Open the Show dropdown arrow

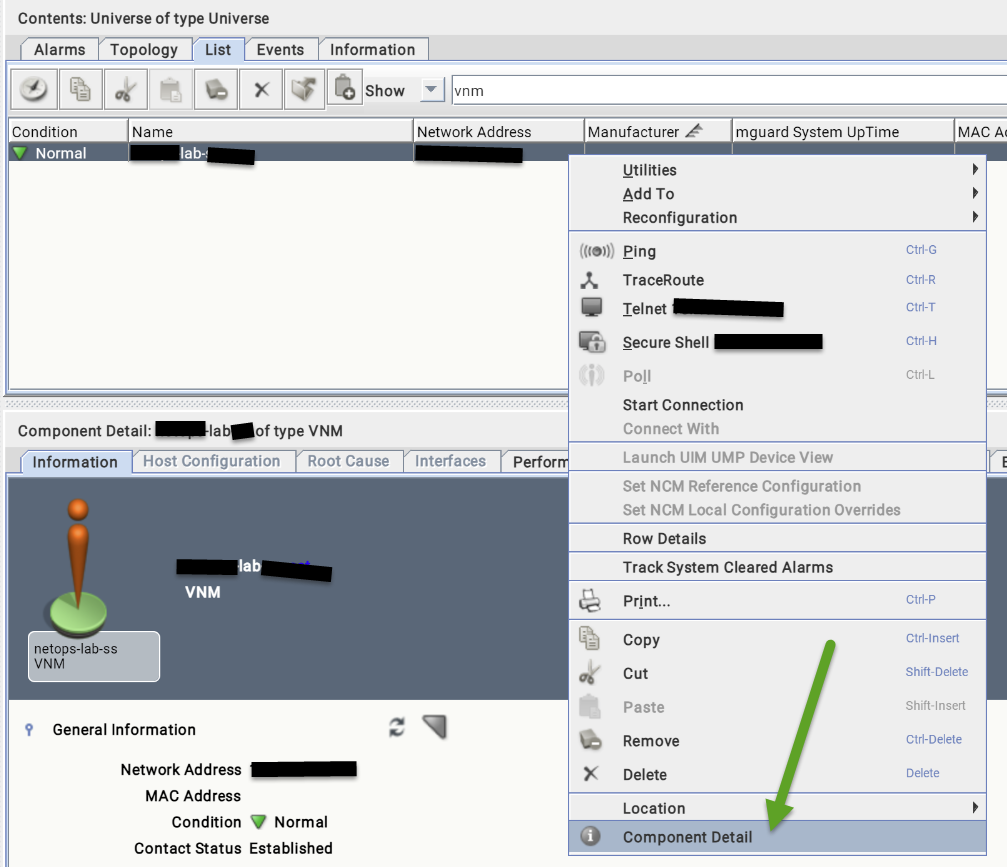431,90
